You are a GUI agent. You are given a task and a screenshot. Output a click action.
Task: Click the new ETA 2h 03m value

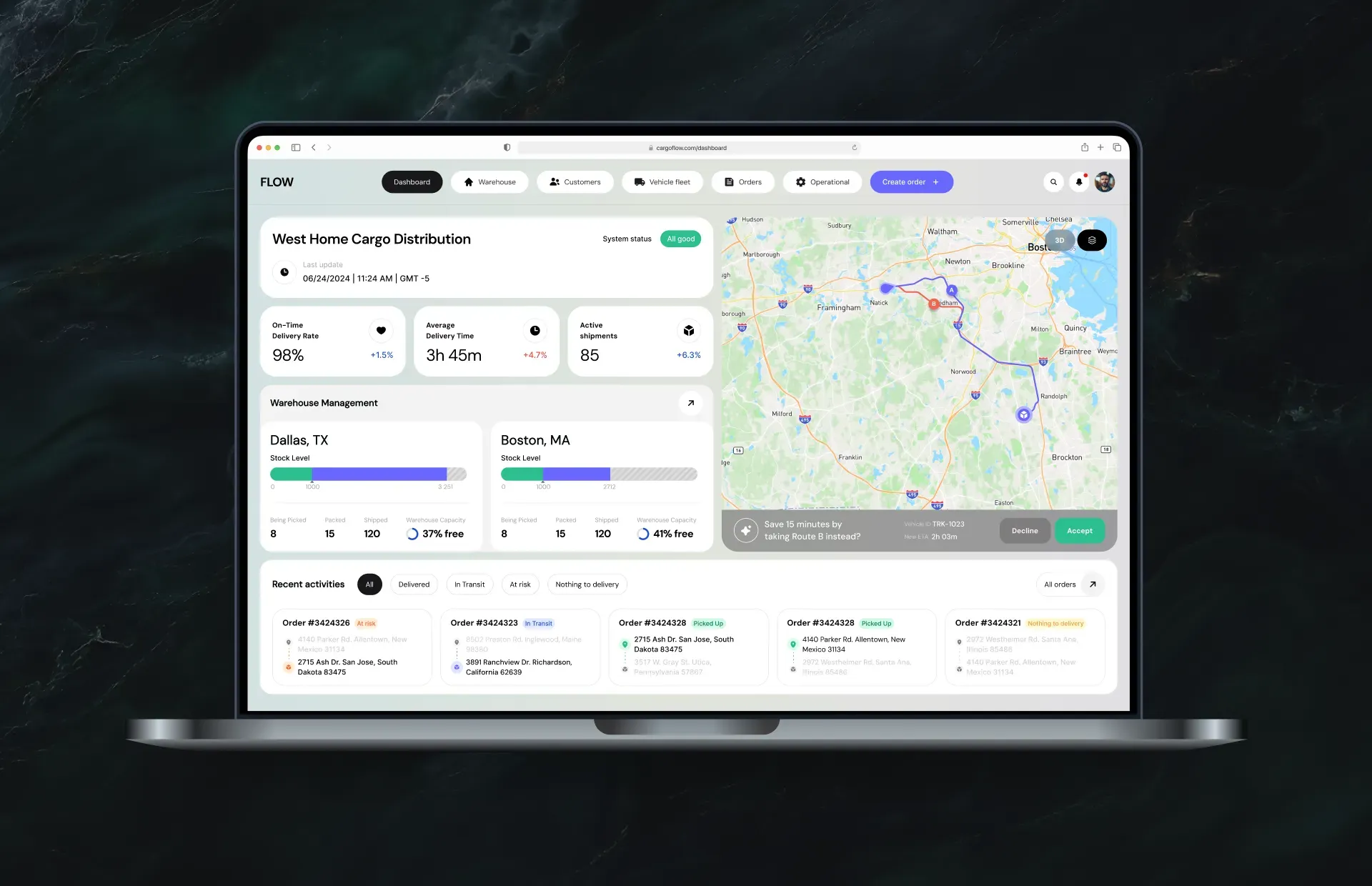(x=944, y=537)
